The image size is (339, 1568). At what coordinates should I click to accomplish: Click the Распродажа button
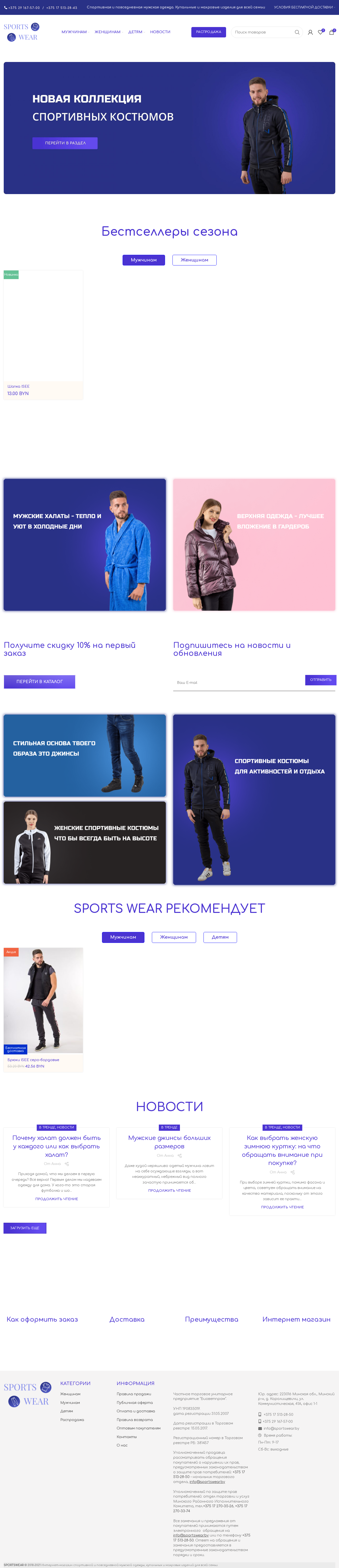pos(208,32)
